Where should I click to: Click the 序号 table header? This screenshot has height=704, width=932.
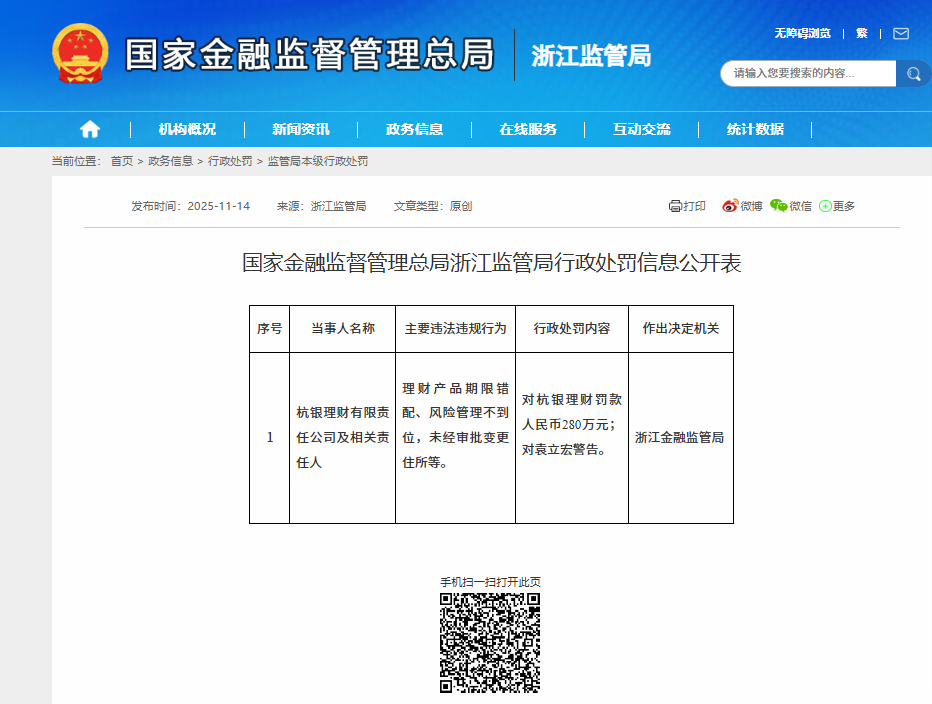point(269,329)
